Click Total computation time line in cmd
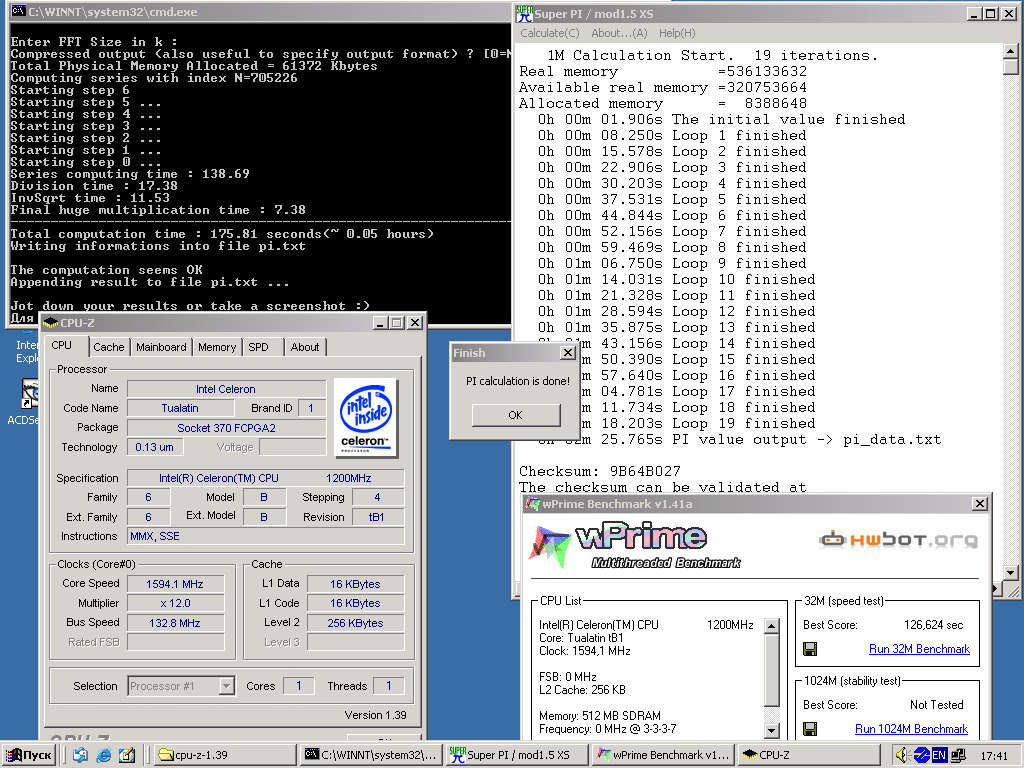This screenshot has height=768, width=1024. [222, 234]
